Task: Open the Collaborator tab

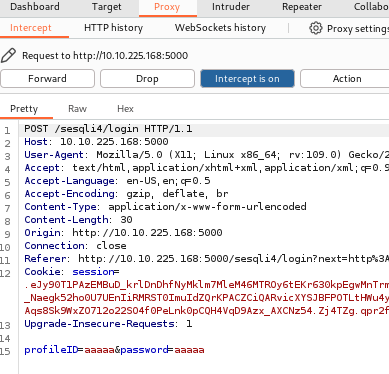Action: pyautogui.click(x=371, y=7)
